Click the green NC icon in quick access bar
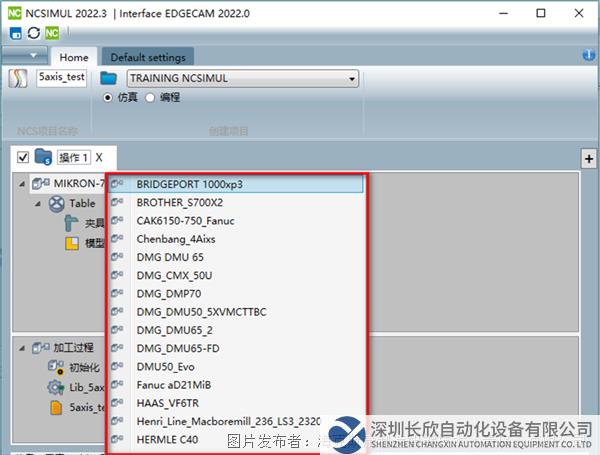The image size is (600, 455). (52, 34)
